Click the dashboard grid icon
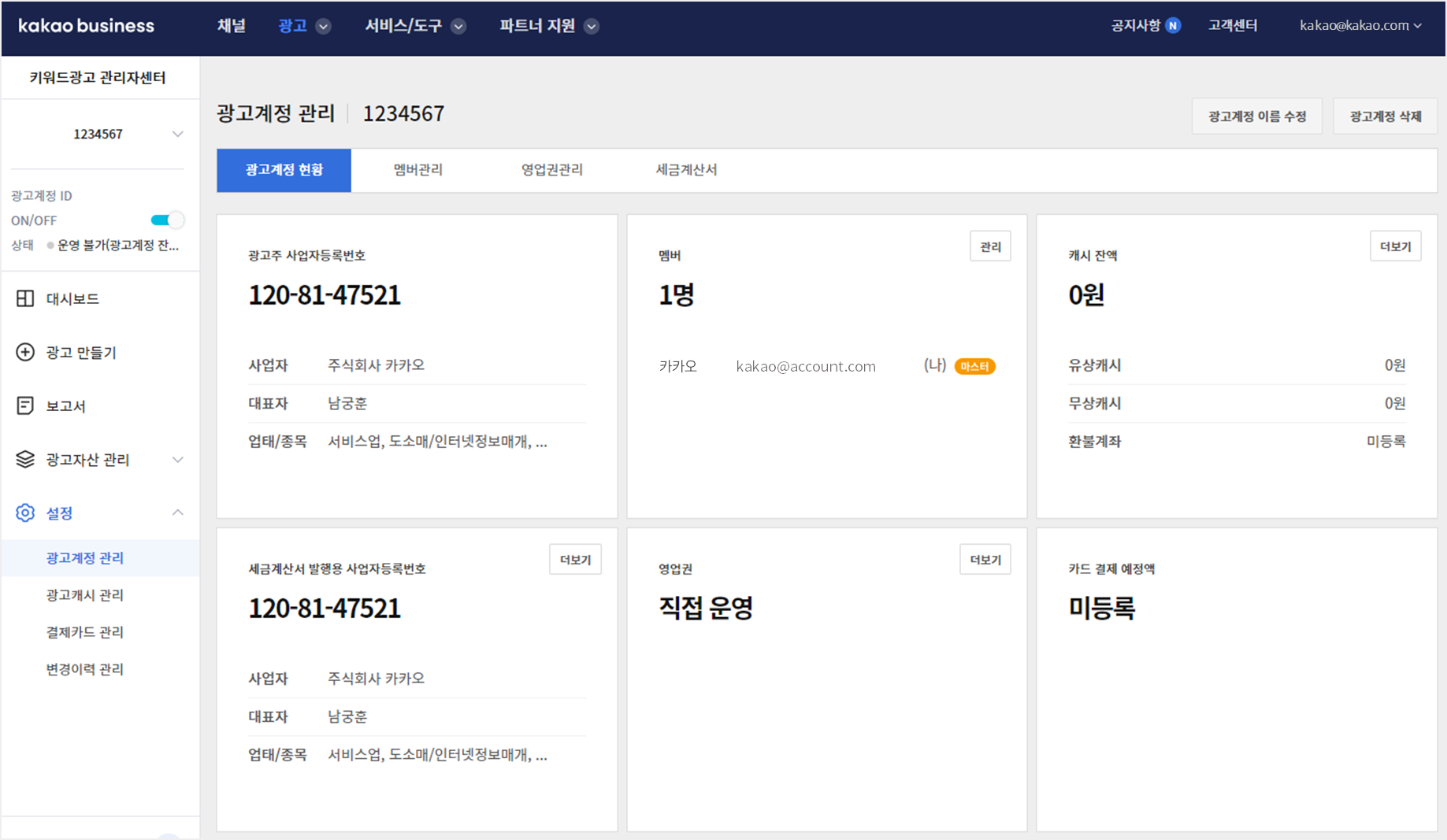 point(25,298)
